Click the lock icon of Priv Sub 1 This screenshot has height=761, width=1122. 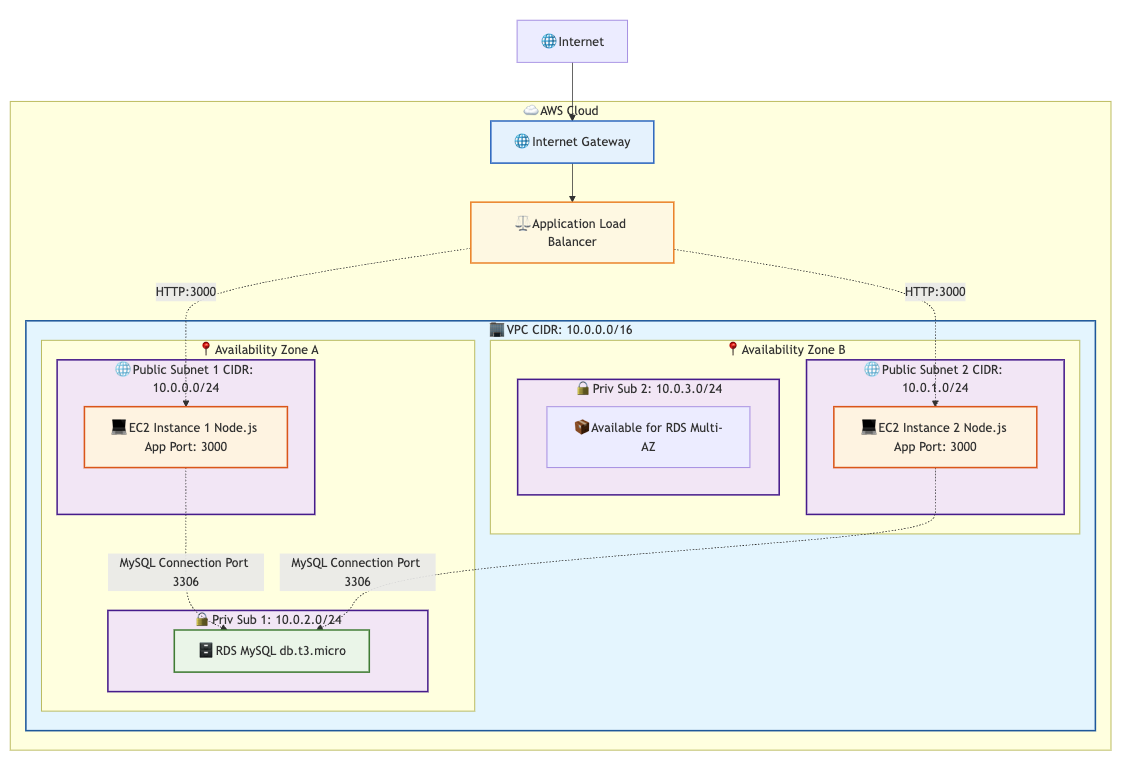coord(202,619)
